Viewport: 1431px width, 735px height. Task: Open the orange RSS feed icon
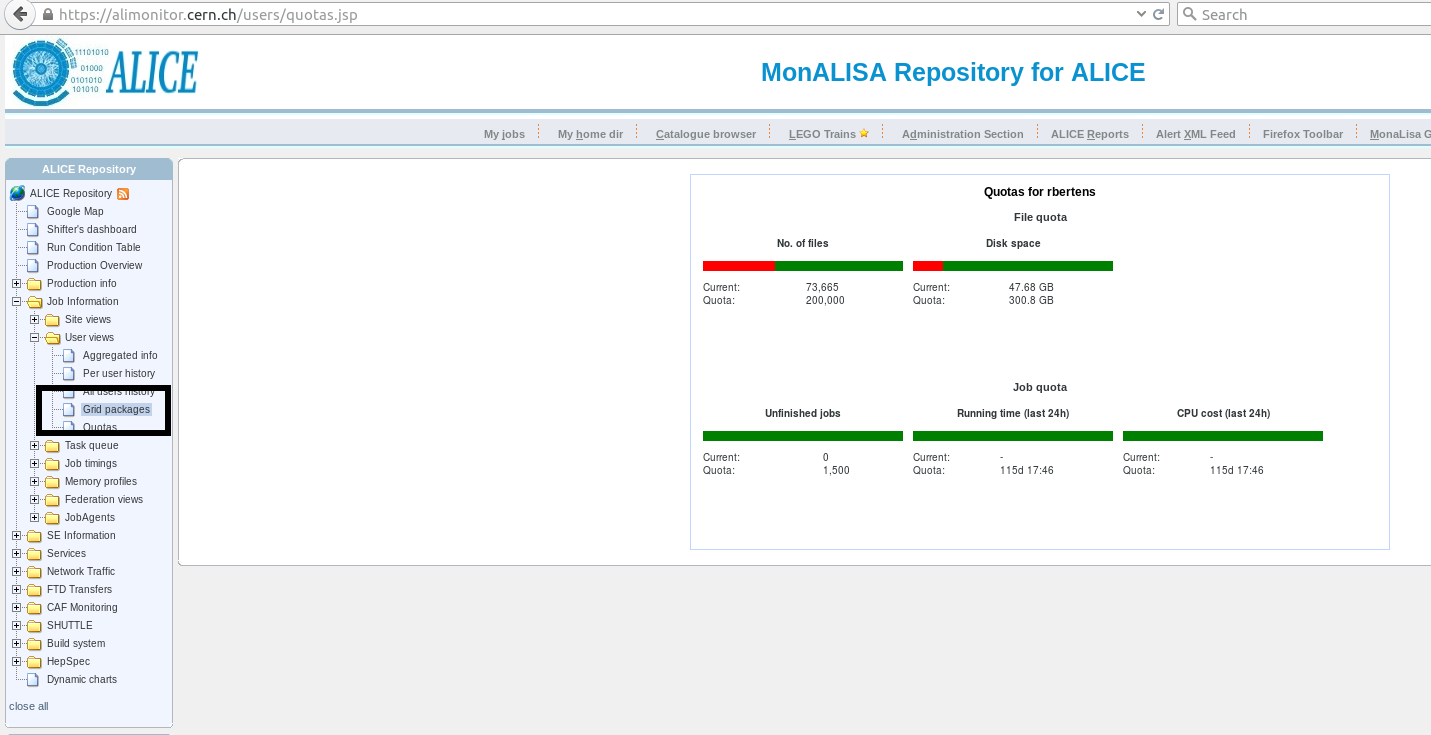[x=124, y=193]
